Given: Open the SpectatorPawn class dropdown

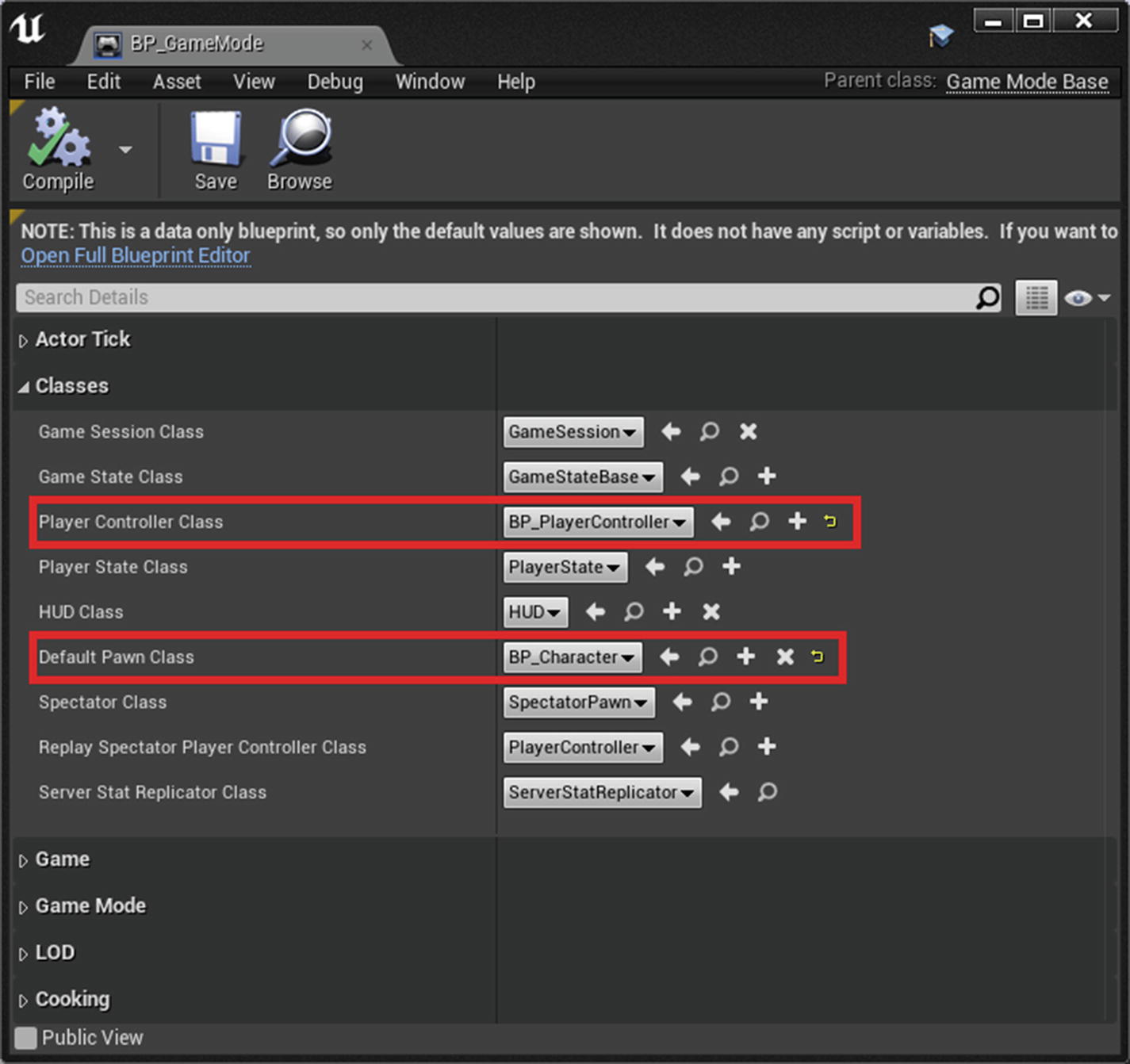Looking at the screenshot, I should pos(579,702).
